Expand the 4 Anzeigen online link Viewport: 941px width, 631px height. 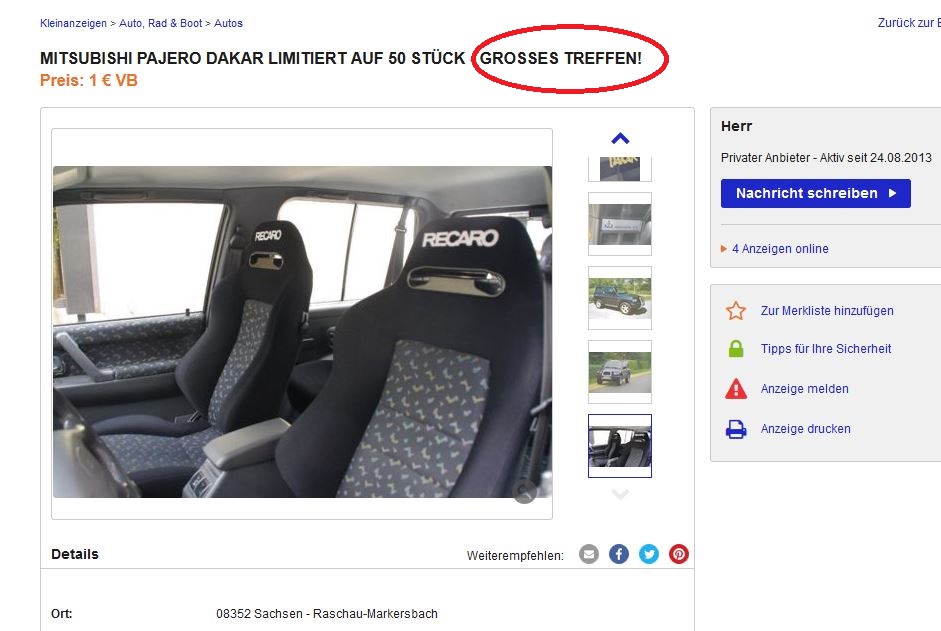780,249
